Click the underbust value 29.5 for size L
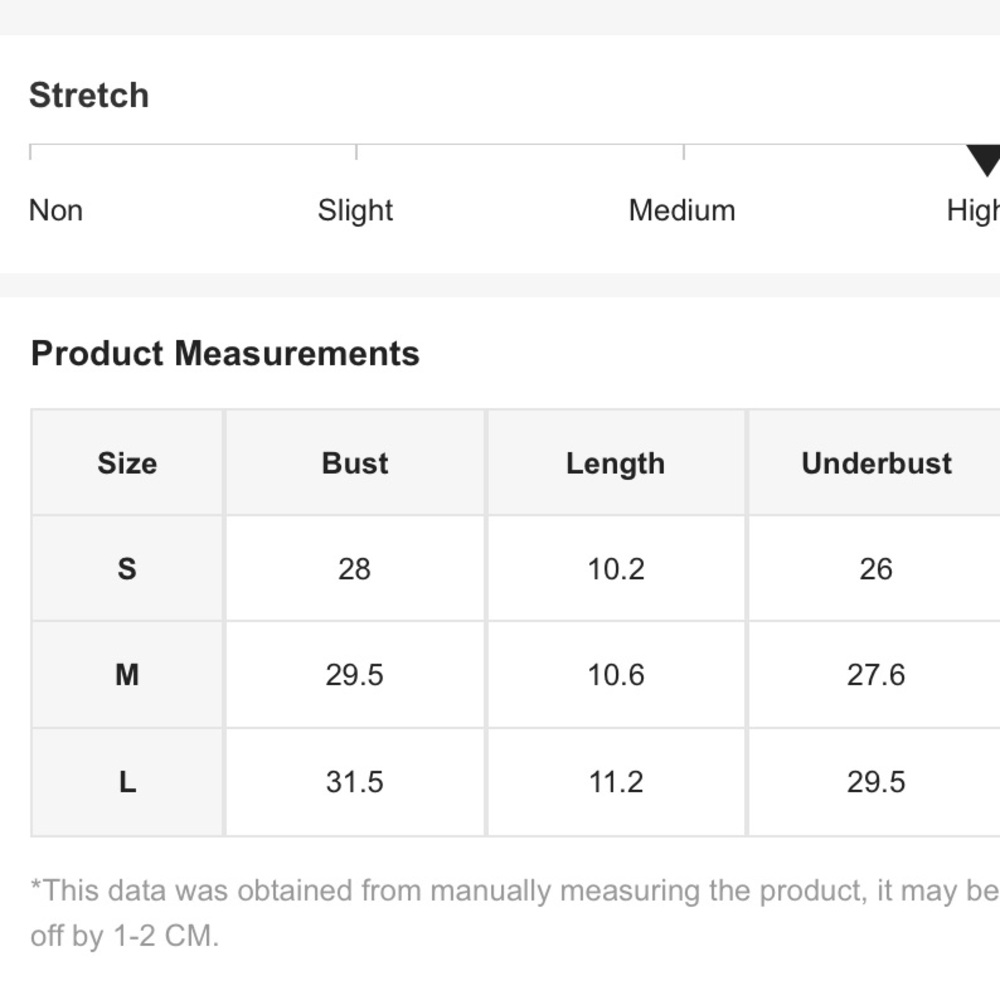 pos(876,782)
